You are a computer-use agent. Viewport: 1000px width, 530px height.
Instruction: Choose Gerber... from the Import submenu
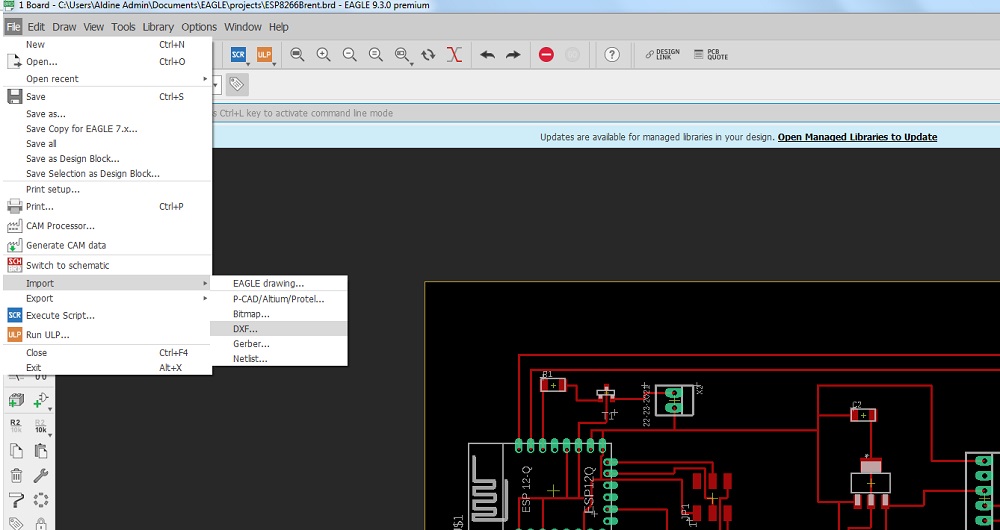click(279, 344)
